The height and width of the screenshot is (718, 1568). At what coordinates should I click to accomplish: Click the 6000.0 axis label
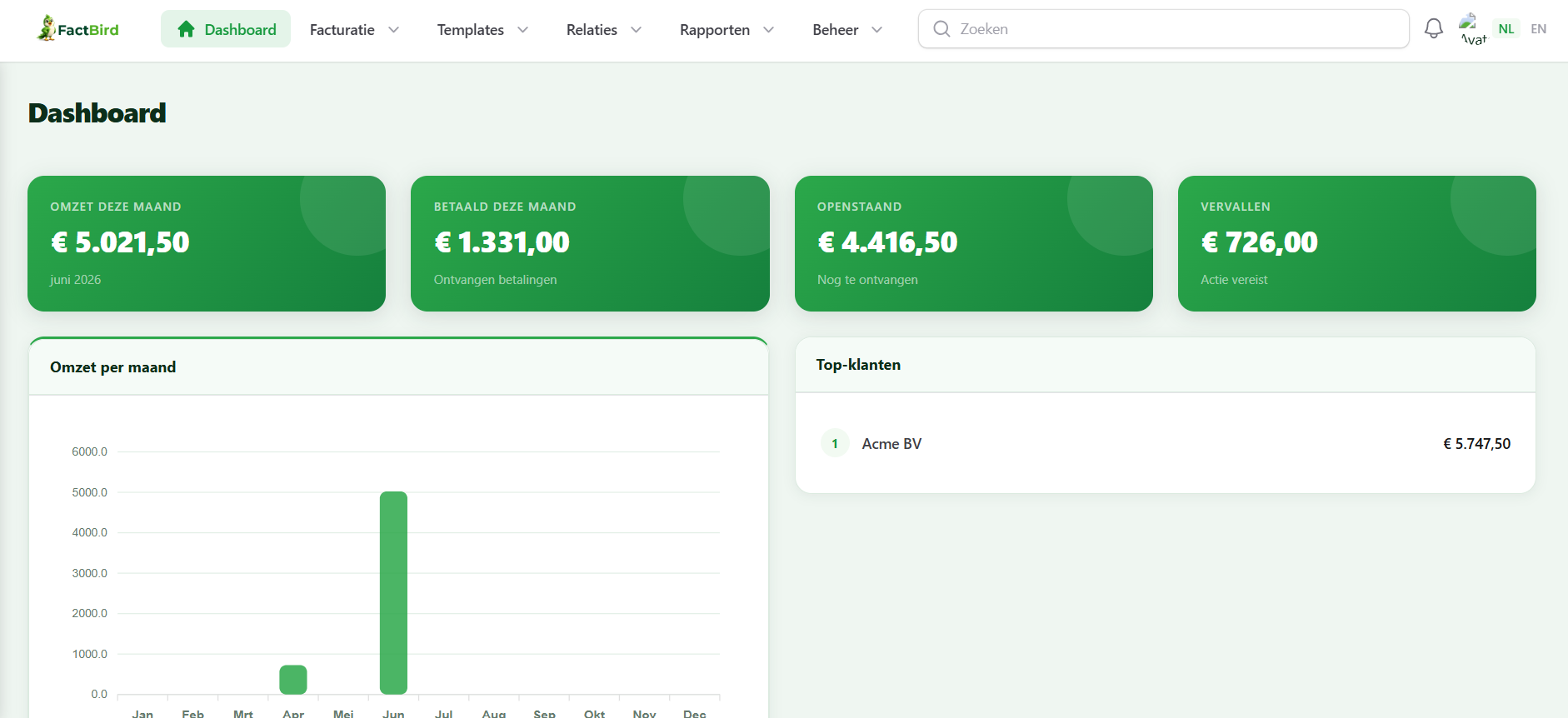pos(90,451)
